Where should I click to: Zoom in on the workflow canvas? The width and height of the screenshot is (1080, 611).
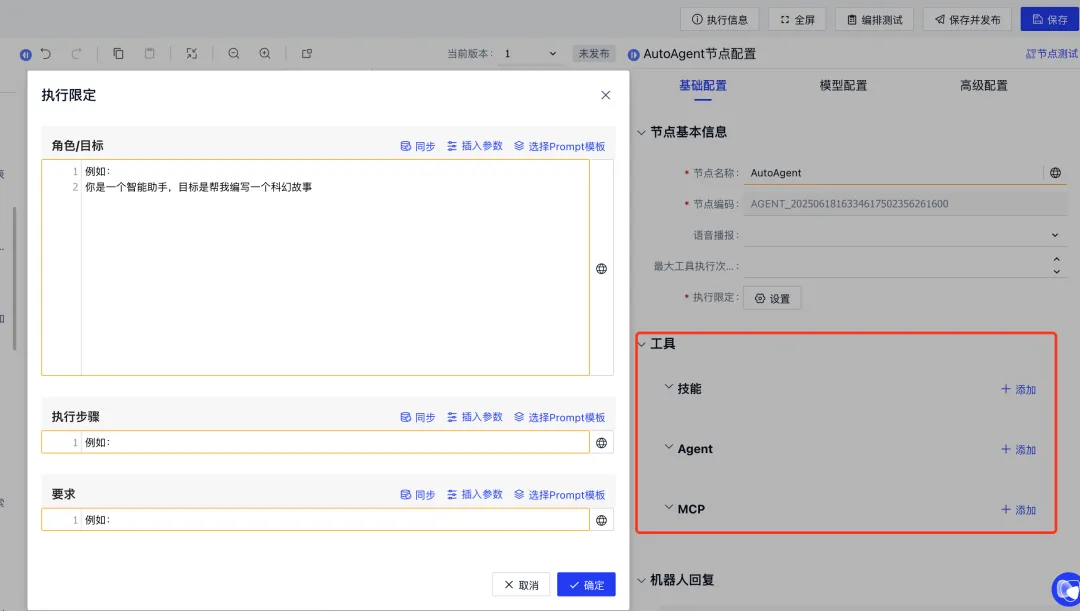tap(265, 53)
